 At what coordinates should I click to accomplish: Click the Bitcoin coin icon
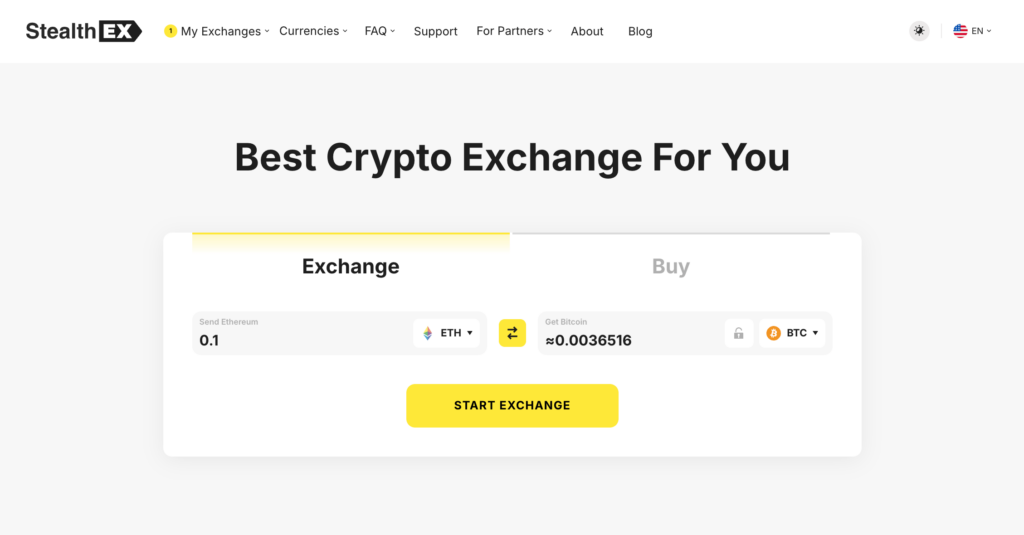pyautogui.click(x=774, y=333)
